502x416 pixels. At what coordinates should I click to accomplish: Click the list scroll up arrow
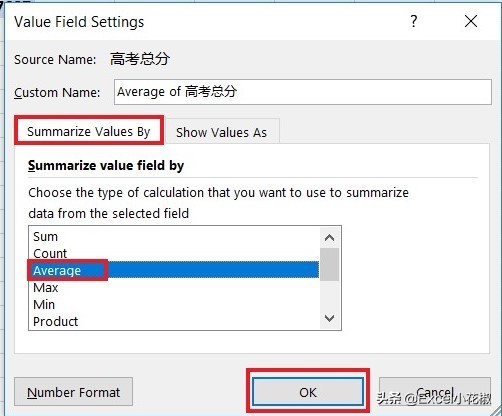(329, 238)
